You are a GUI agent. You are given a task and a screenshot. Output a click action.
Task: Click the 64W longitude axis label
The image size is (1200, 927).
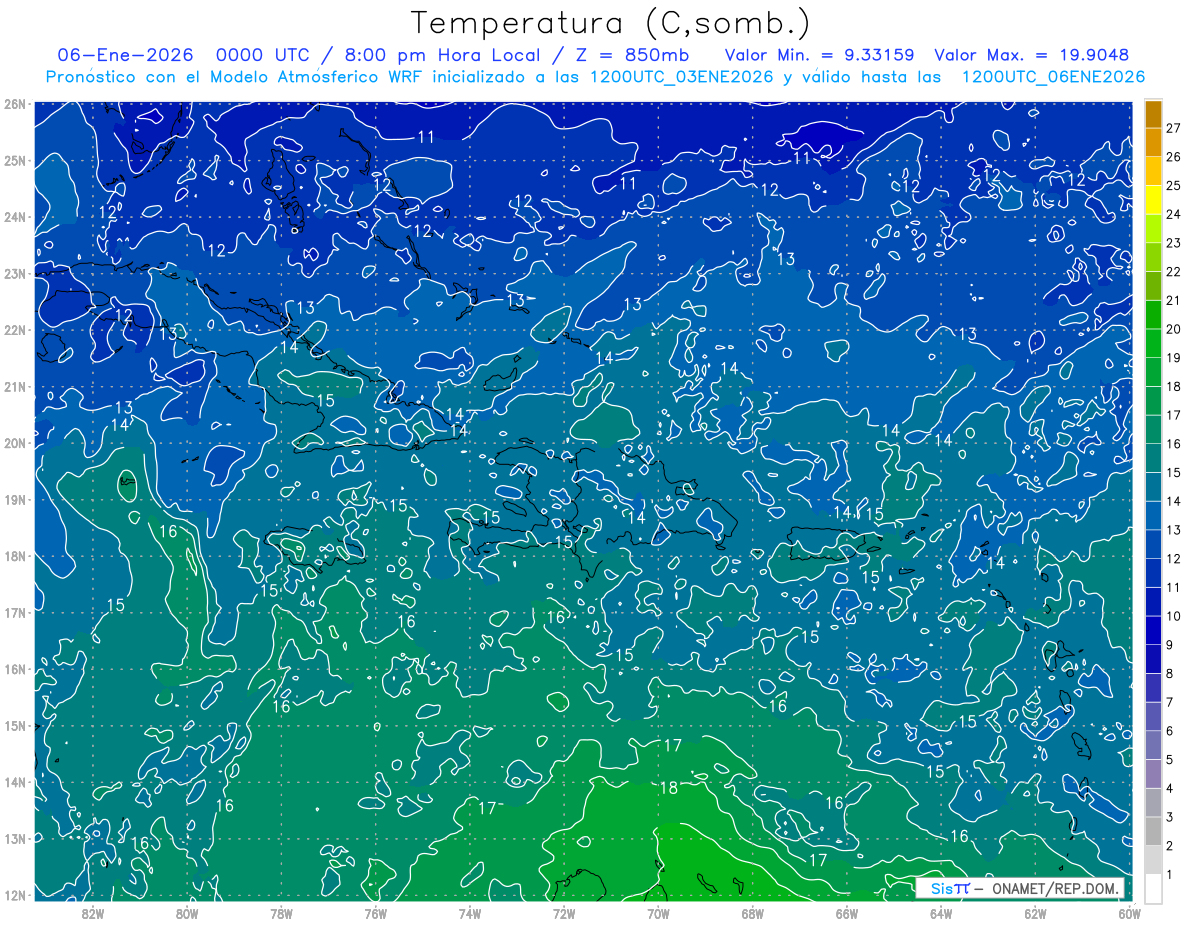click(940, 912)
